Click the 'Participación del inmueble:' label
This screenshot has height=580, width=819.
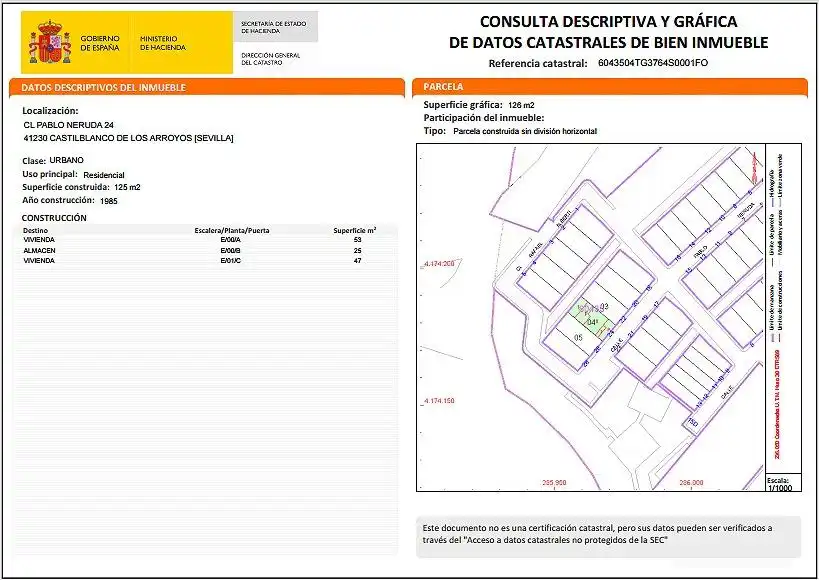point(484,118)
